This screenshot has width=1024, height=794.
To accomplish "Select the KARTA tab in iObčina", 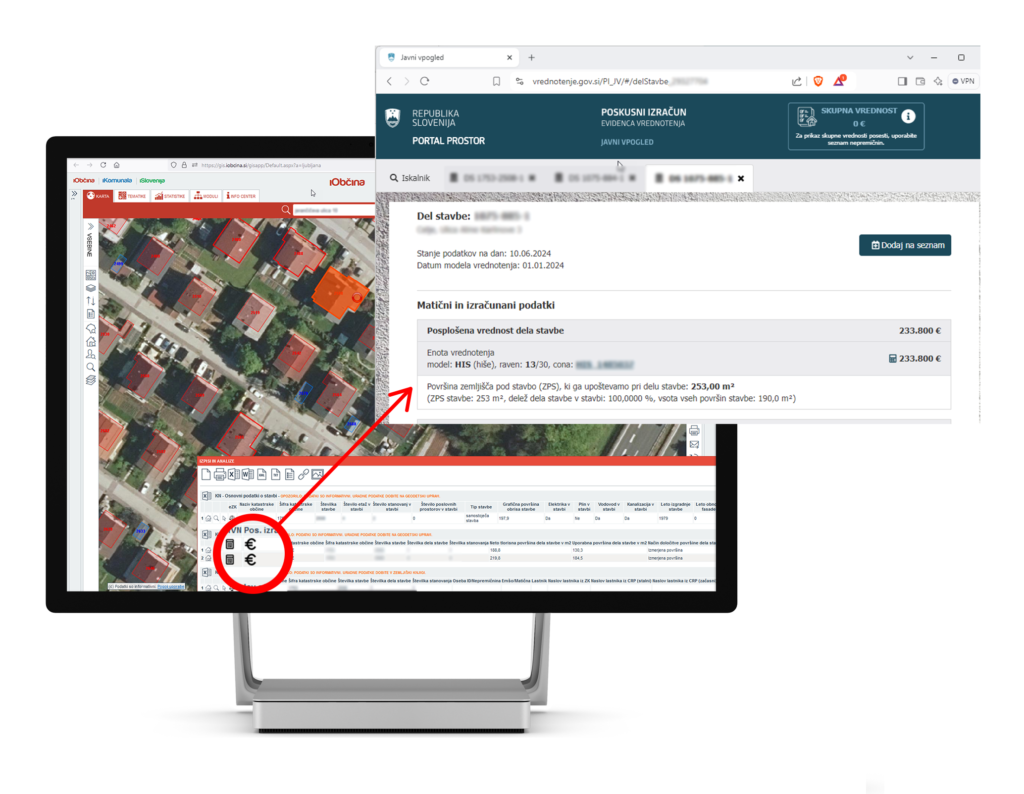I will point(98,196).
